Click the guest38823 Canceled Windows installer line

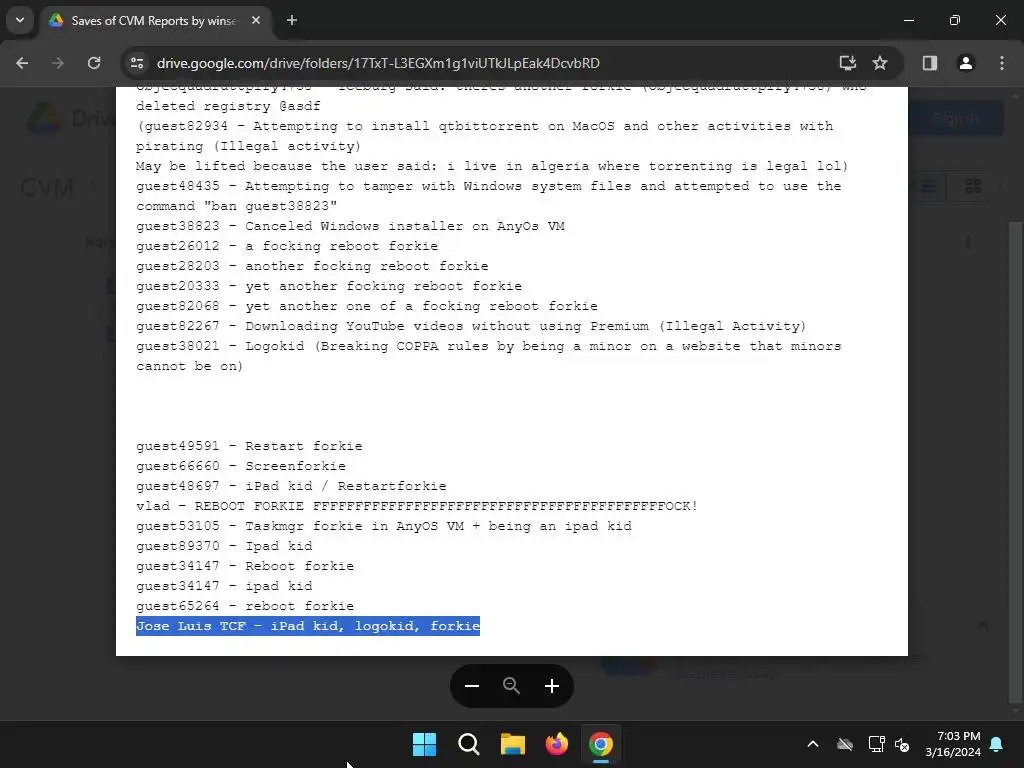click(350, 226)
